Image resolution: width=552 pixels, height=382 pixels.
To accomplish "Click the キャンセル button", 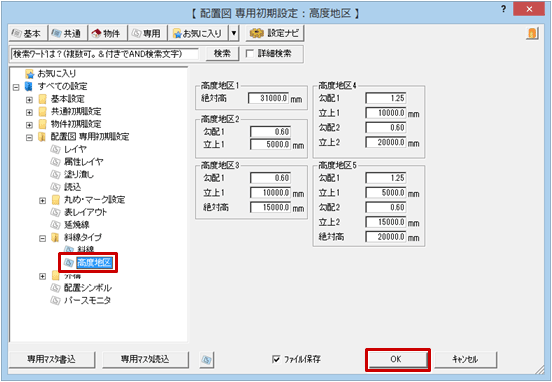I will [x=465, y=359].
